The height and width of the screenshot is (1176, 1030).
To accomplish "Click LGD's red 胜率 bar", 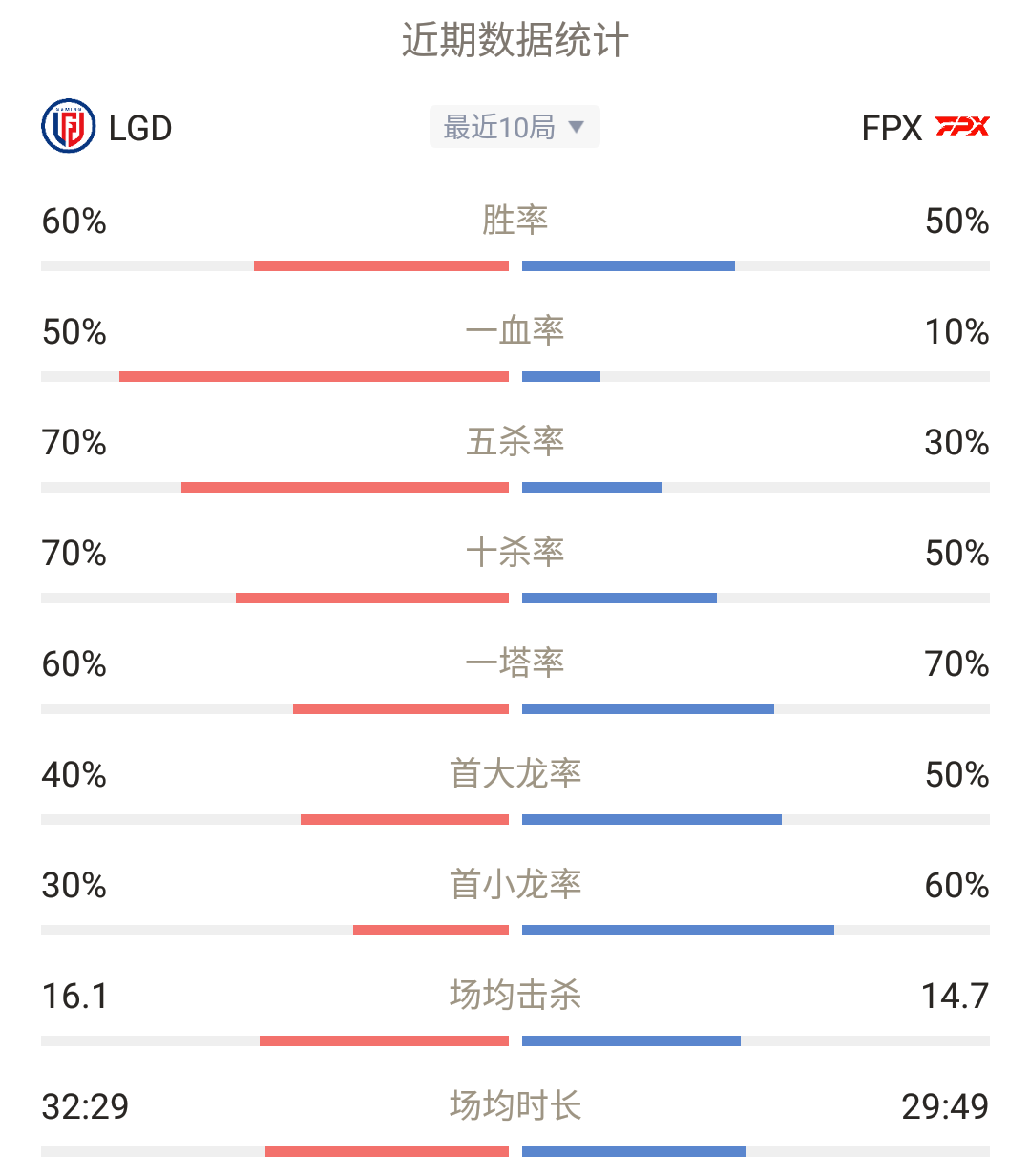I will (x=381, y=266).
